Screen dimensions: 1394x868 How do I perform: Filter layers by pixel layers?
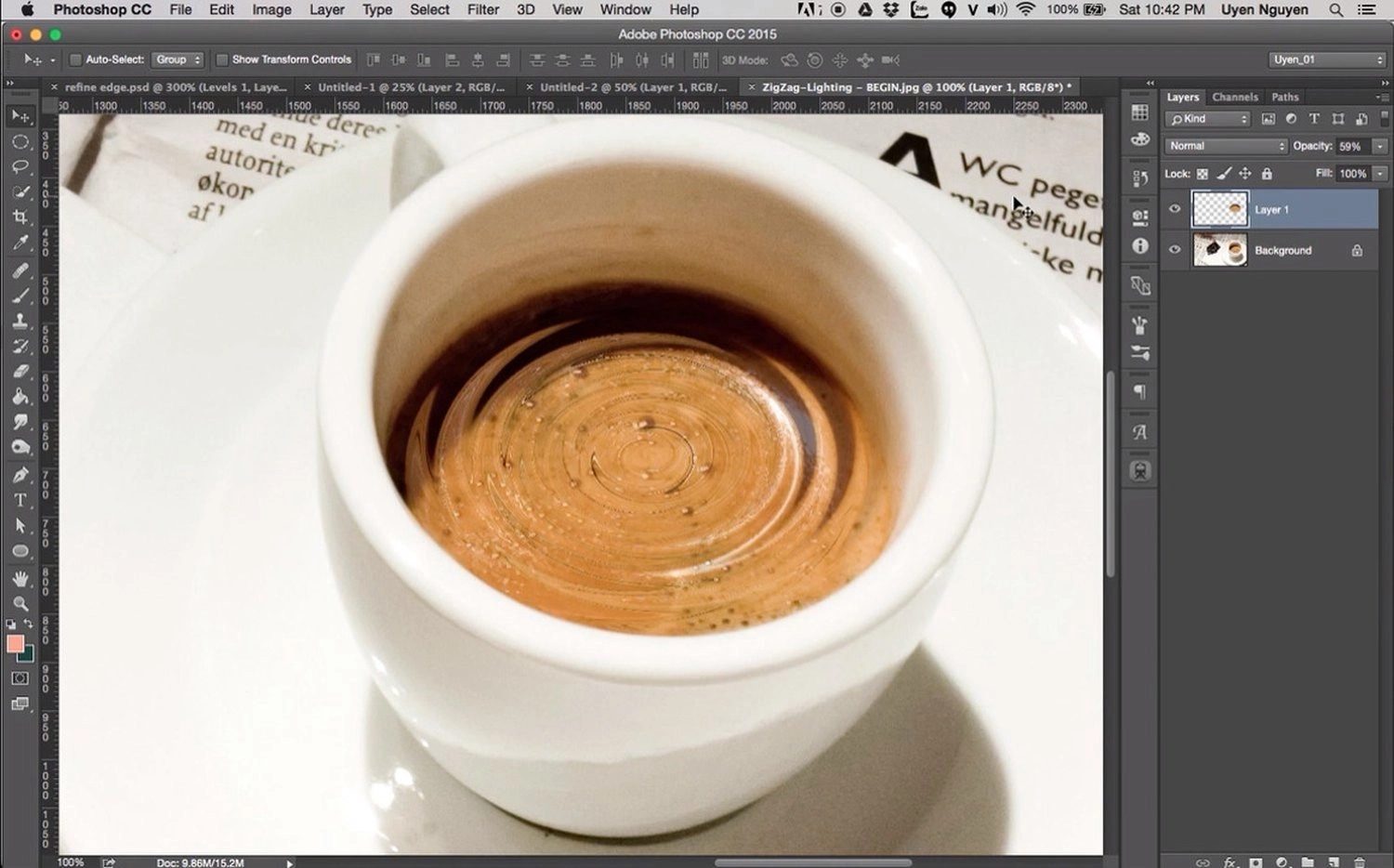pyautogui.click(x=1269, y=119)
